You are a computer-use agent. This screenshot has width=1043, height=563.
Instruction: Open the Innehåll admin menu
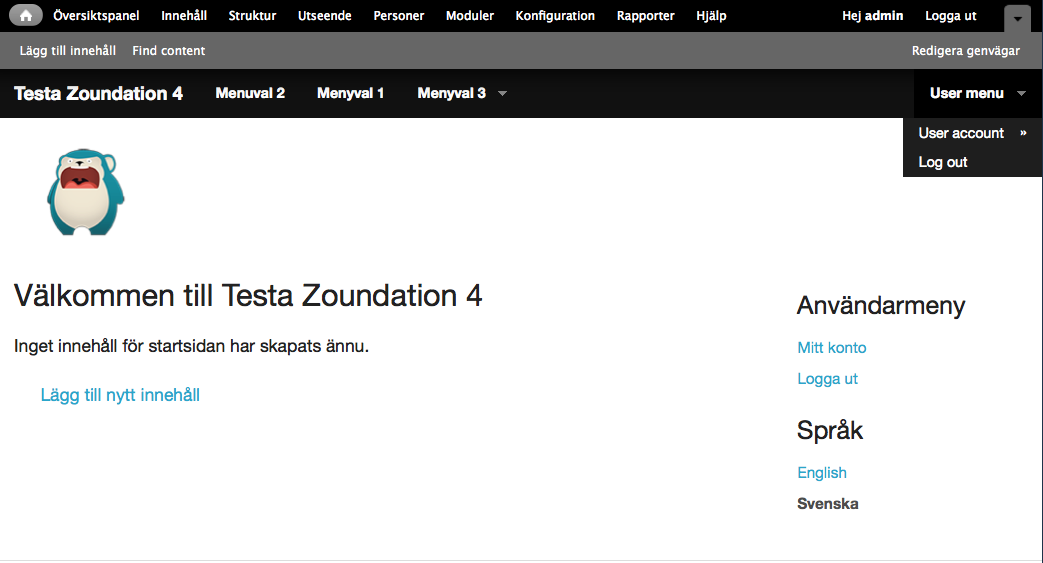[184, 16]
